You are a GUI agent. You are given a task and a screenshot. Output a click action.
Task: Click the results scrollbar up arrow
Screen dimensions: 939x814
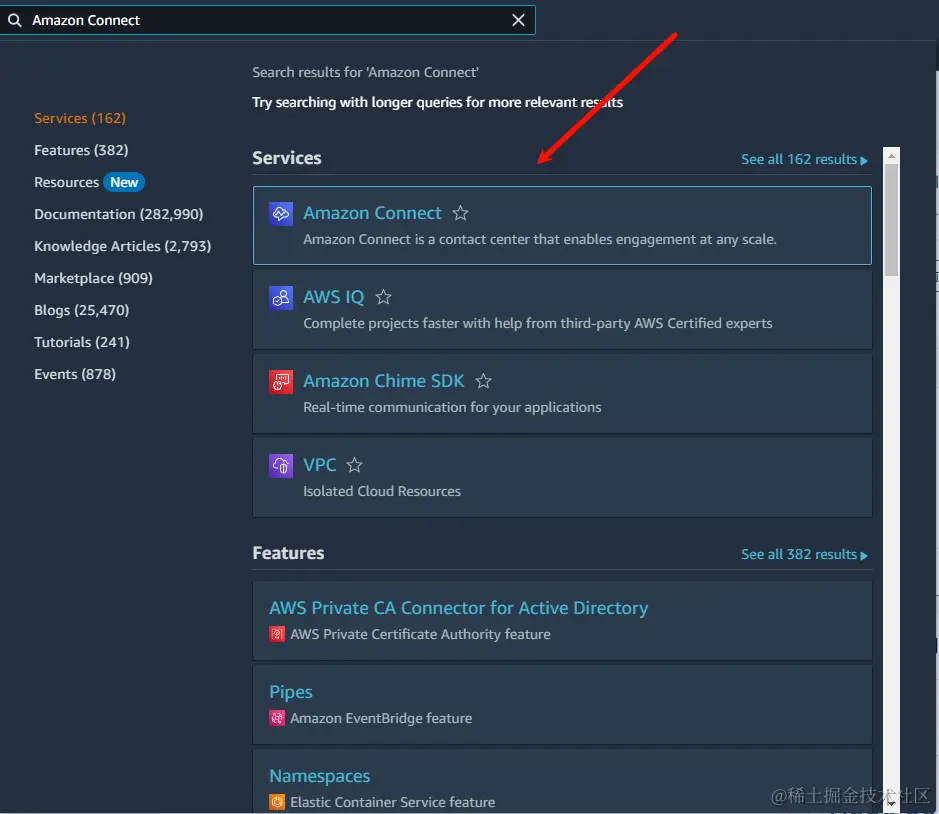pyautogui.click(x=892, y=156)
